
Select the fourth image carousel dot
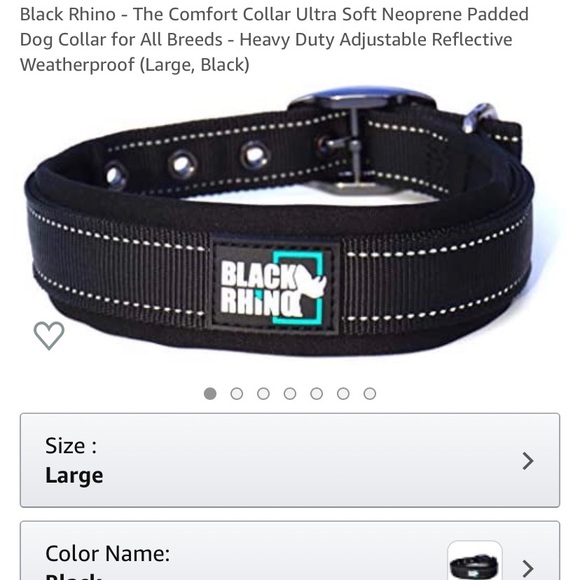[x=290, y=394]
